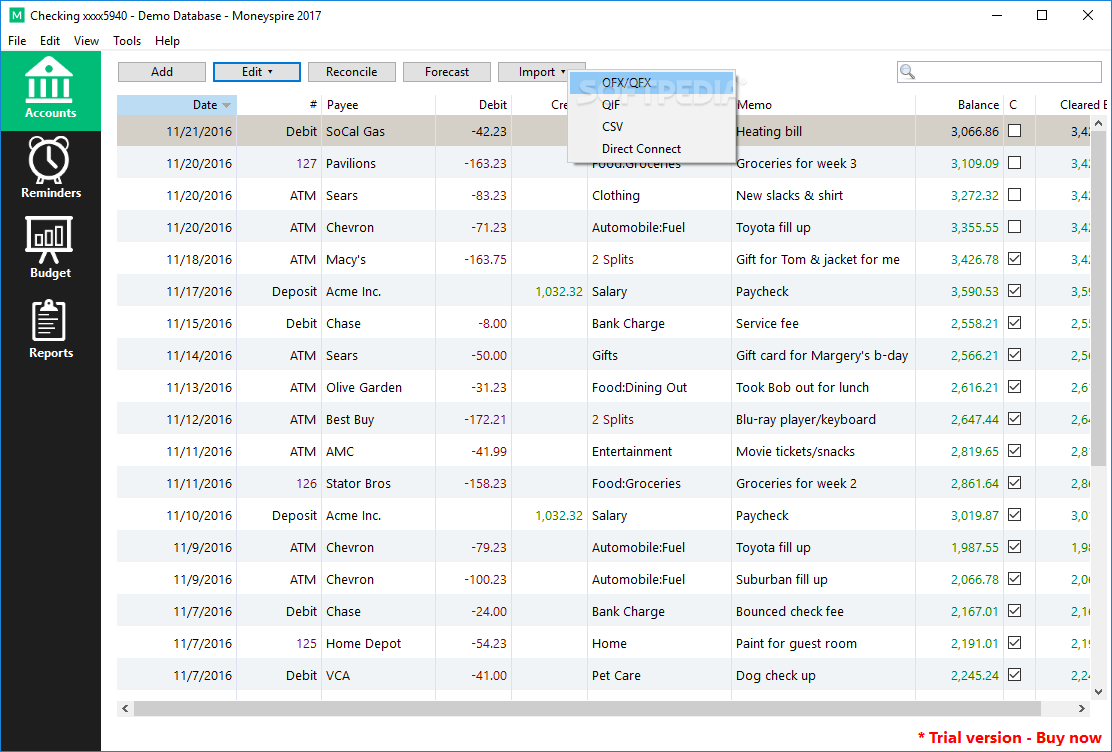The image size is (1112, 752).
Task: Uncheck cleared box for Chase Service fee row
Action: click(1015, 322)
